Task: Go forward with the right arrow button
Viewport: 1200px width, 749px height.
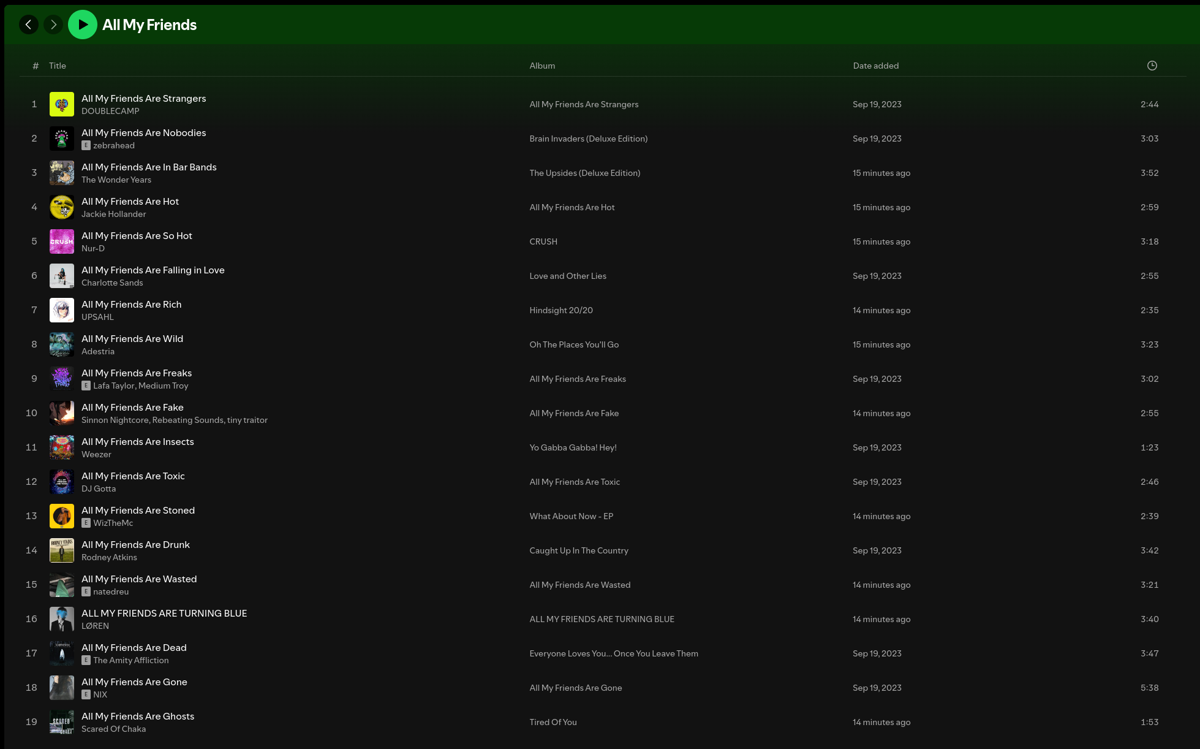Action: pyautogui.click(x=54, y=24)
